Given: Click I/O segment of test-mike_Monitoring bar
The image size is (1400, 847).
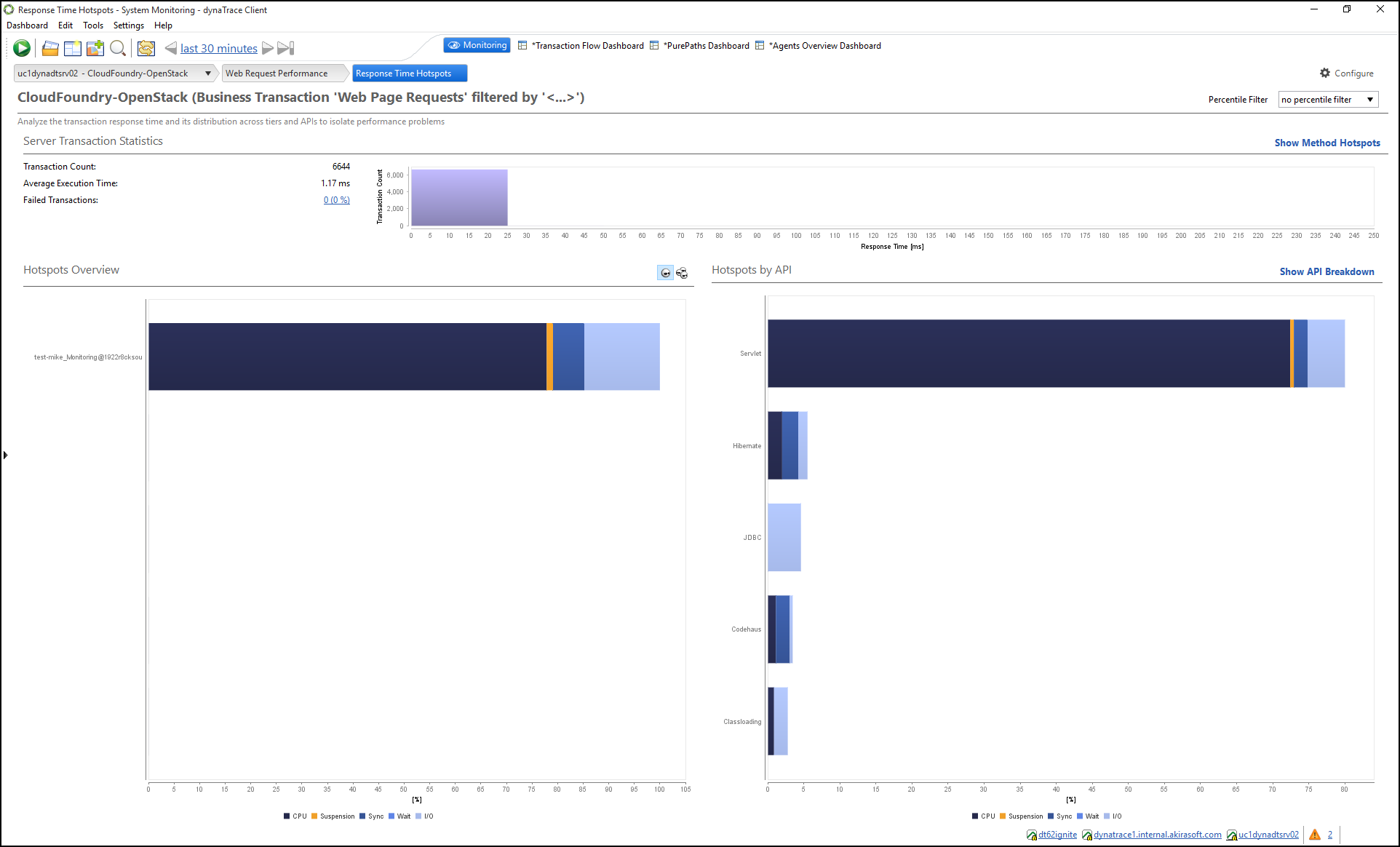Looking at the screenshot, I should coord(622,357).
